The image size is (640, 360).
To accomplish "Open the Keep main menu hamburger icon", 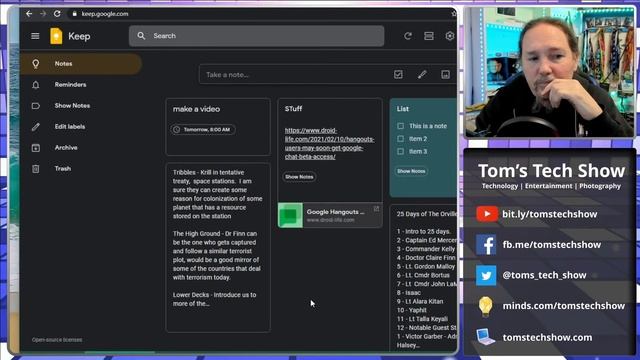I will [35, 36].
